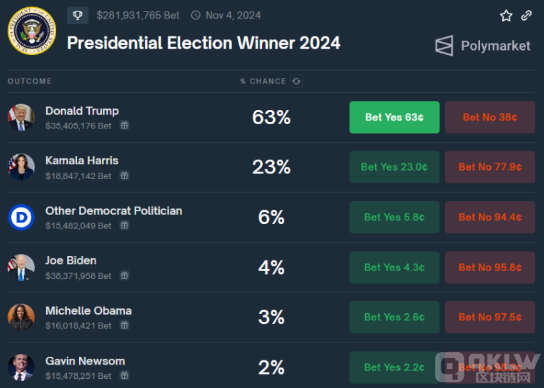The height and width of the screenshot is (388, 544).
Task: Select Bet No 38¢ for Donald Trump
Action: coord(490,117)
